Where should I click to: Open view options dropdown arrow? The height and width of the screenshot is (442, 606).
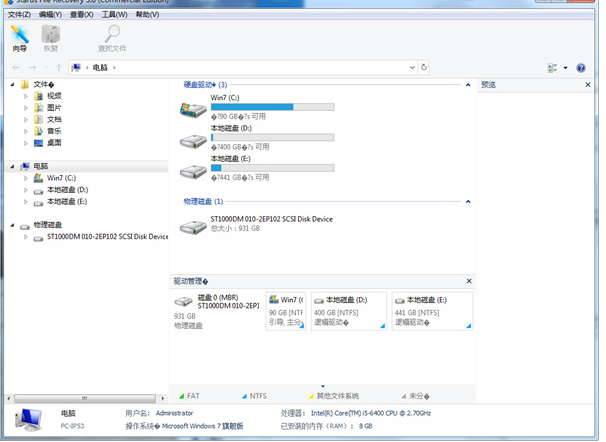click(x=565, y=68)
